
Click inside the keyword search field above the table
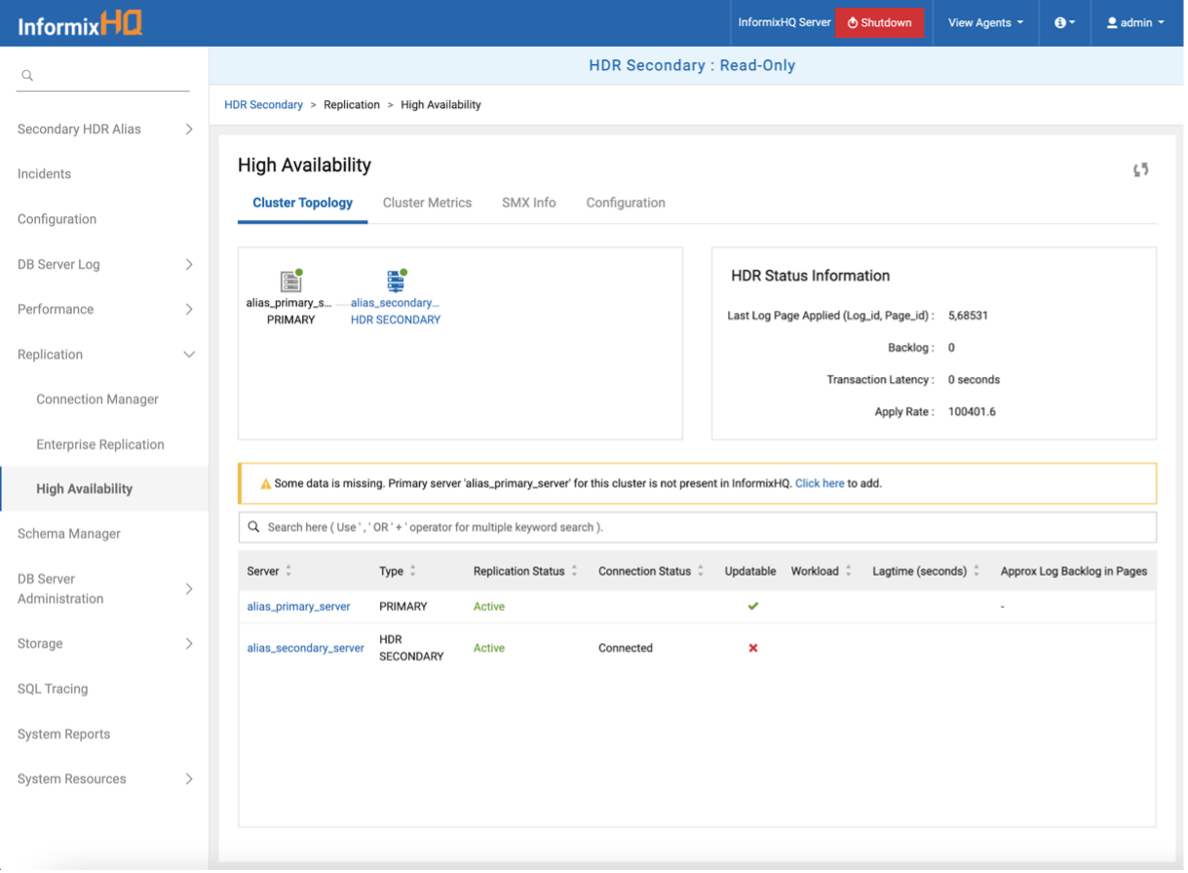click(600, 526)
